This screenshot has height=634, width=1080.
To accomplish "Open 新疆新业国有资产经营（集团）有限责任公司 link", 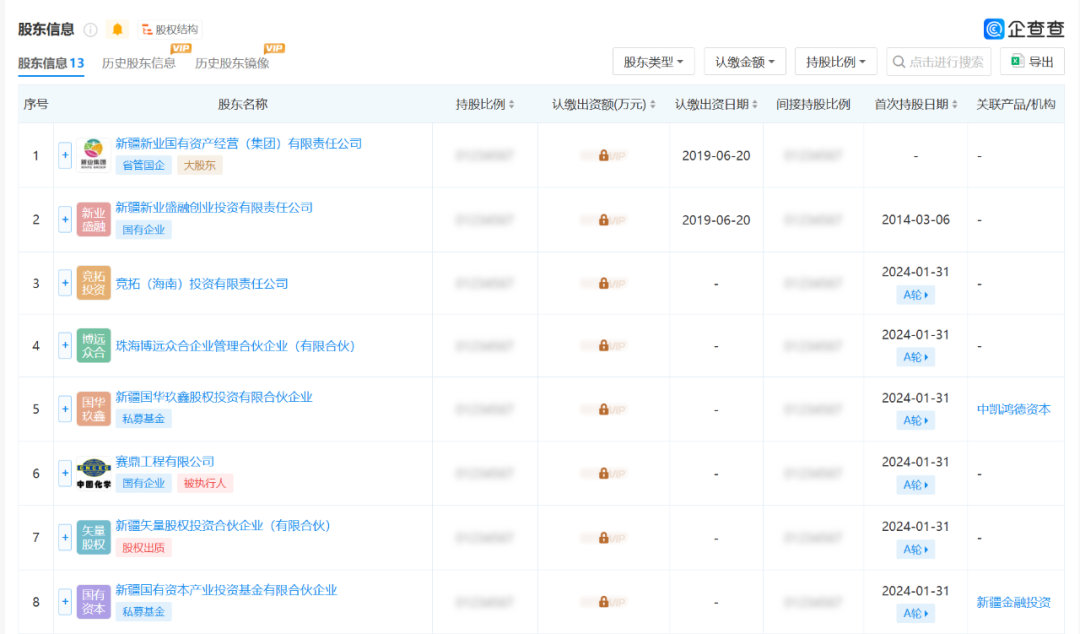I will tap(238, 143).
